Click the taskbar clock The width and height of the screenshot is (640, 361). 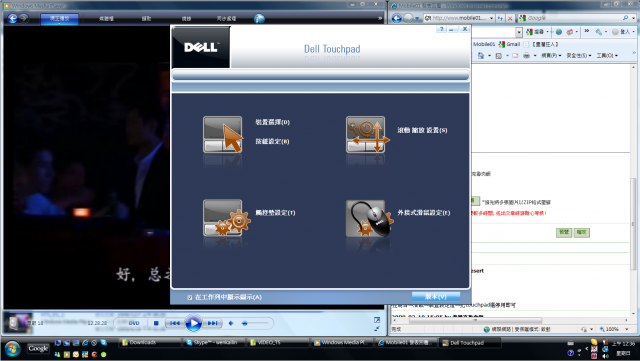coord(623,348)
